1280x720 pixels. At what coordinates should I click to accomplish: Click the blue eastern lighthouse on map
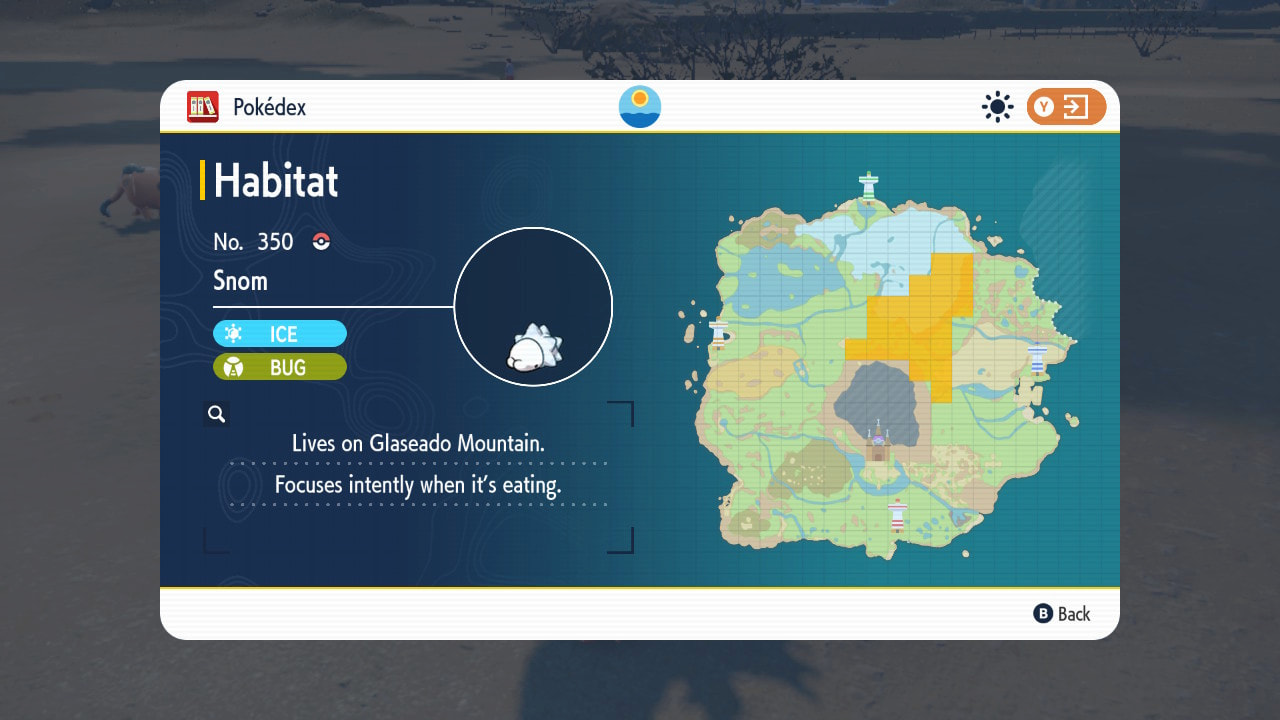point(1038,357)
